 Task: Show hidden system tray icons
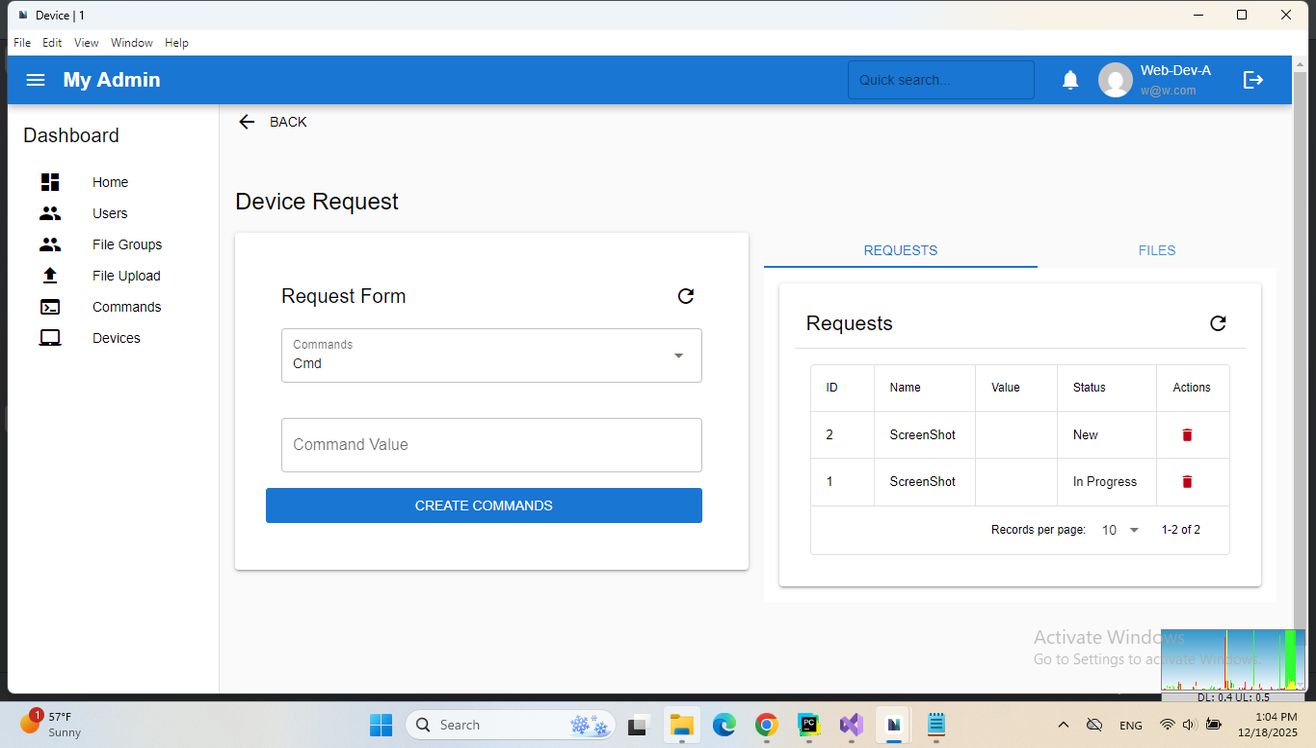pos(1063,725)
